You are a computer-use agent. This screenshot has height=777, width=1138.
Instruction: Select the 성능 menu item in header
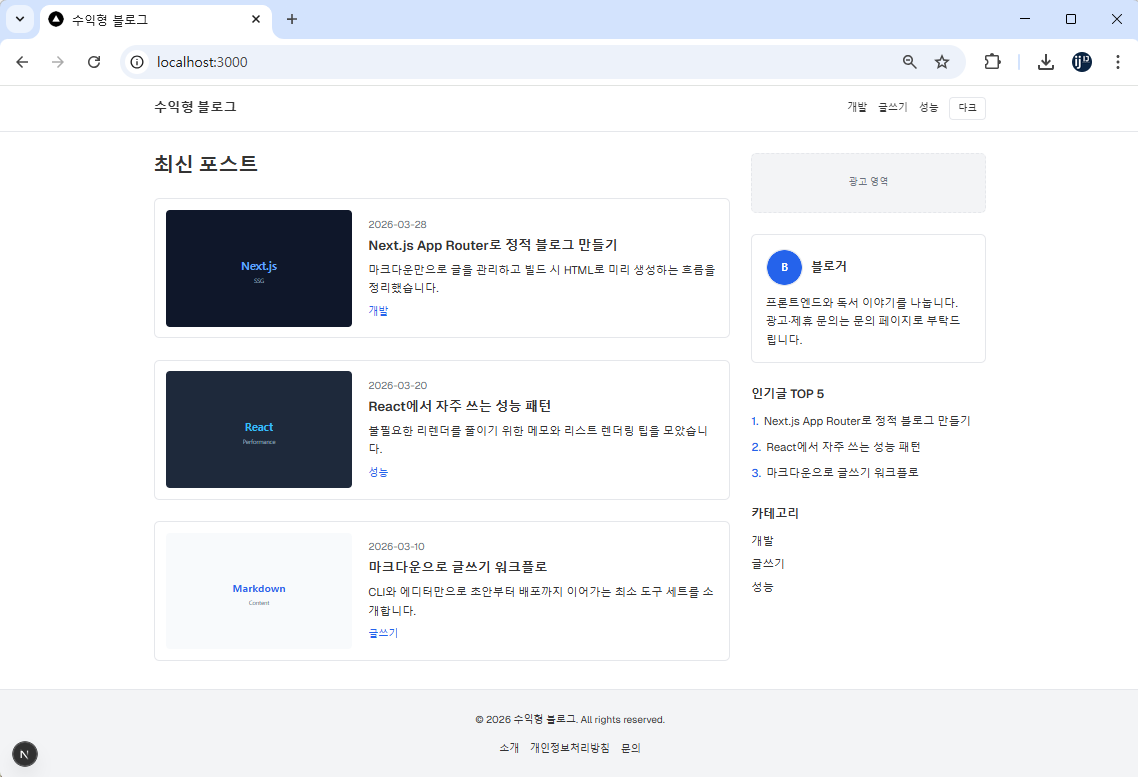coord(929,107)
